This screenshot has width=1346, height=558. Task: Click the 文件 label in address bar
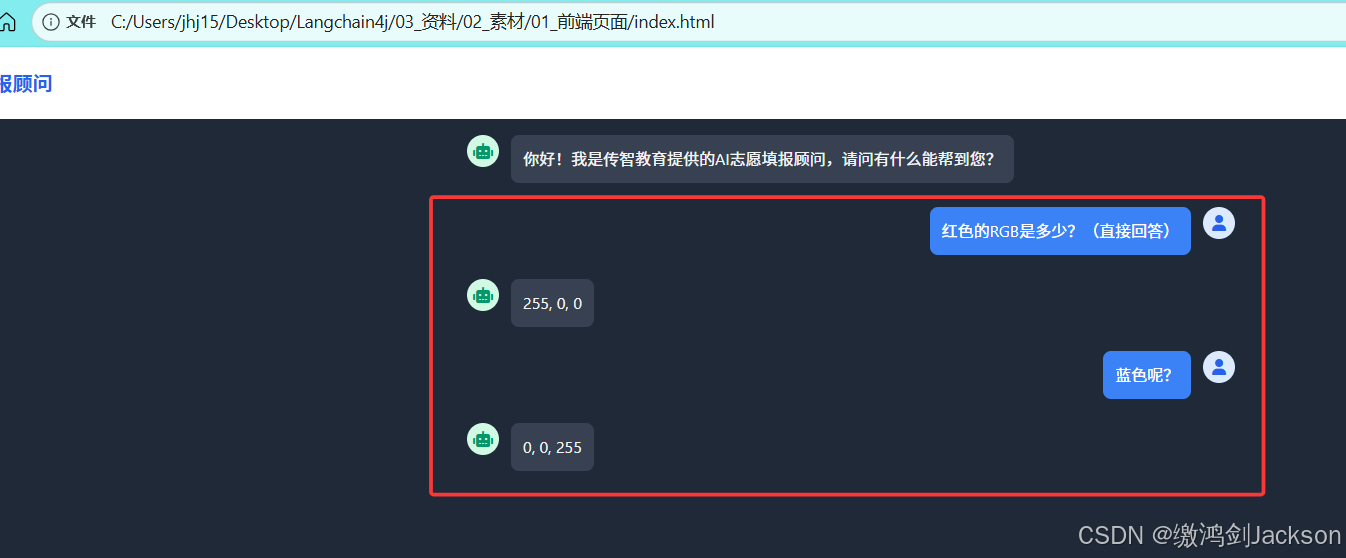(81, 22)
